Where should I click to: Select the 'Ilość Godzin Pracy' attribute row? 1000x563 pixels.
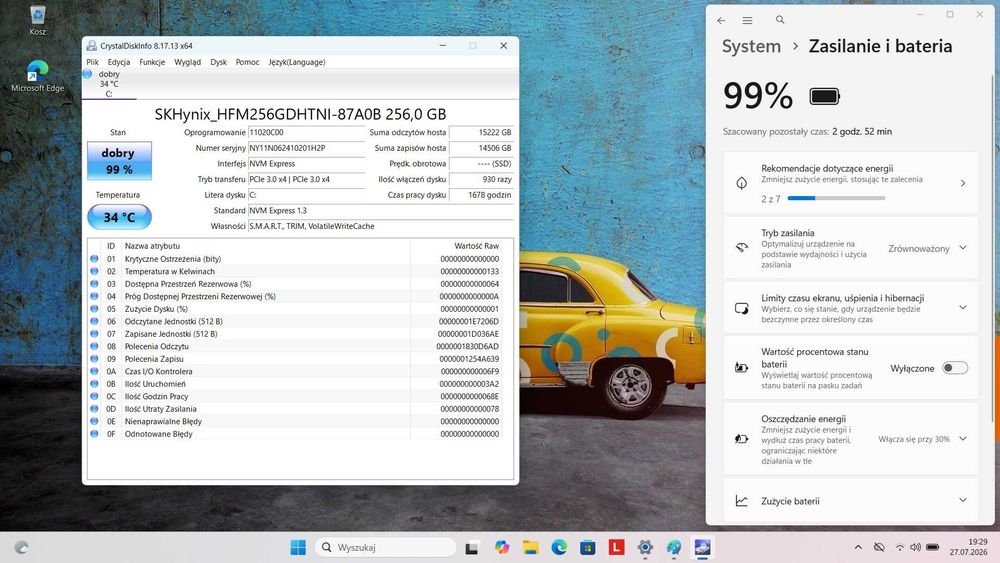point(295,397)
